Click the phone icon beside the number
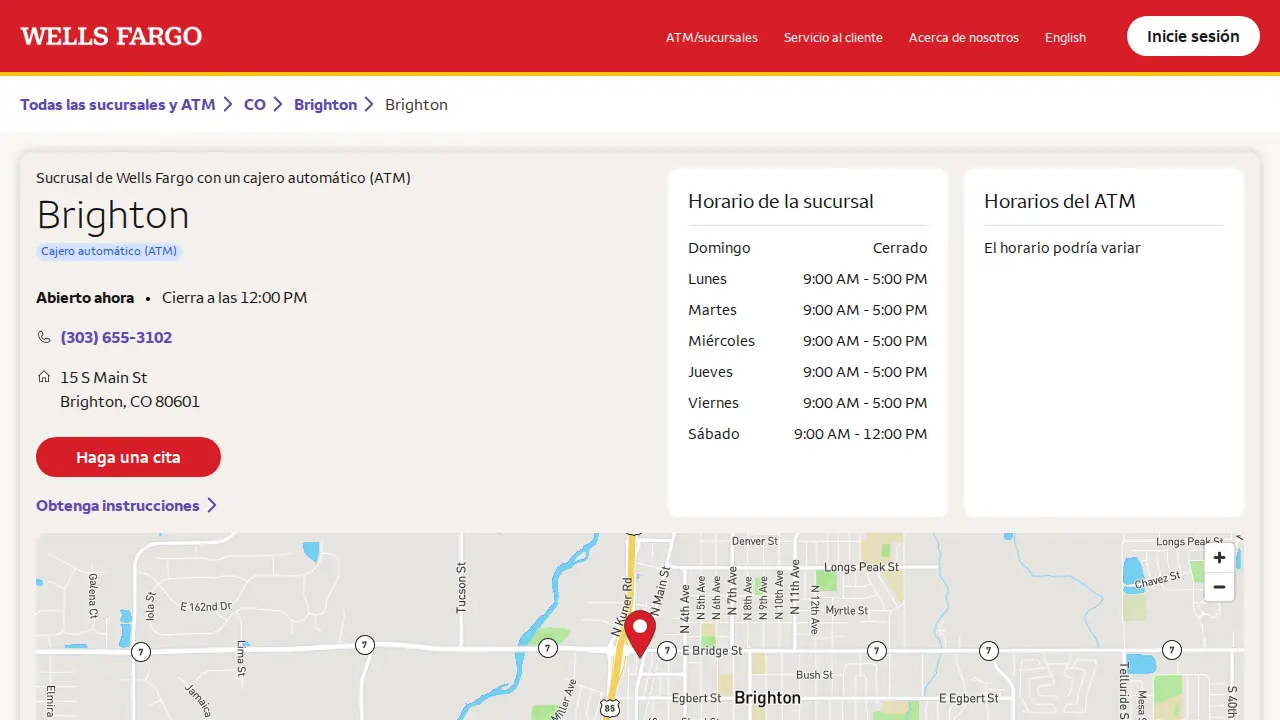The height and width of the screenshot is (720, 1280). (44, 337)
